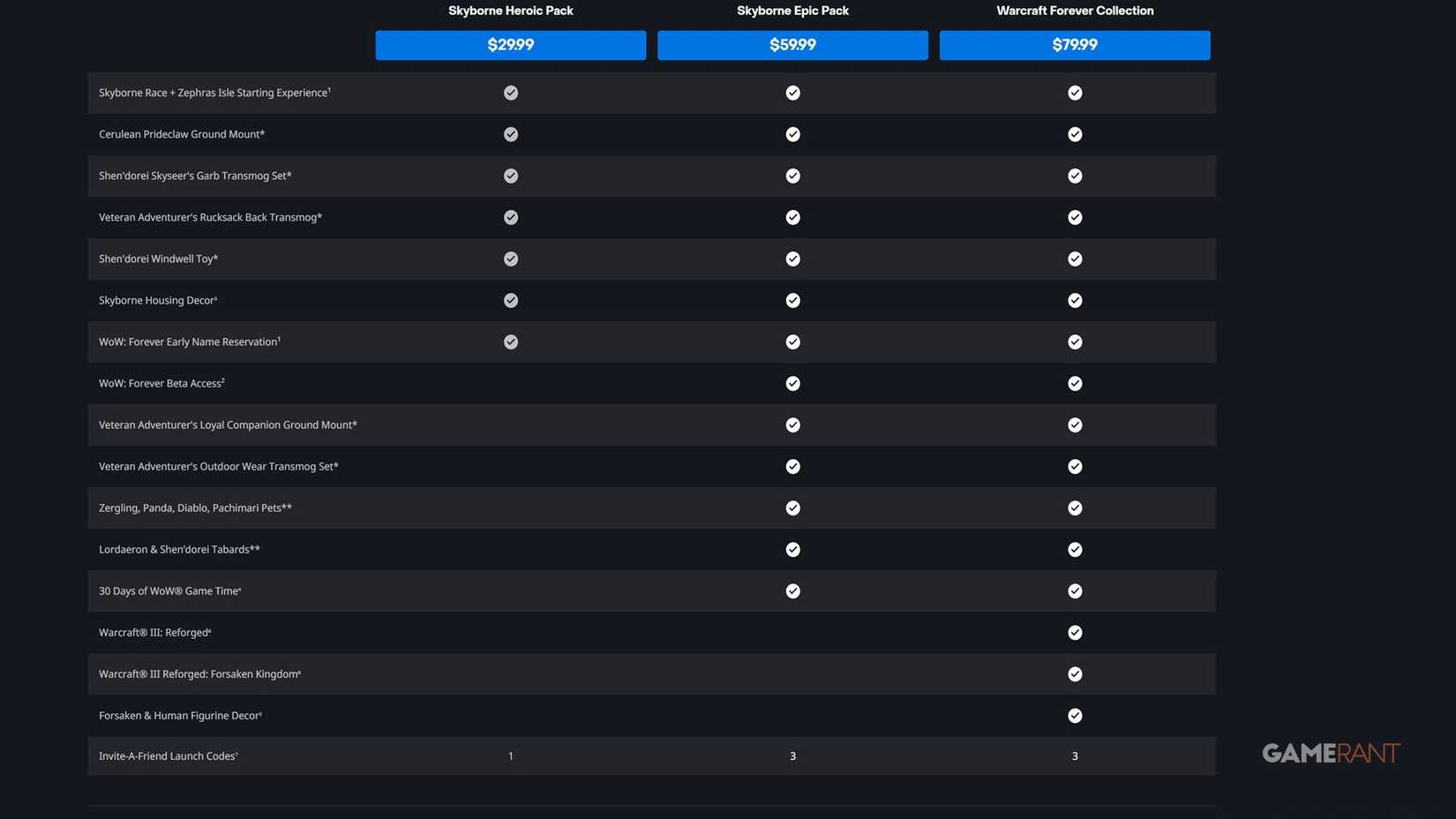
Task: Click the "Skyborne Epic Pack" column heading
Action: (x=792, y=11)
